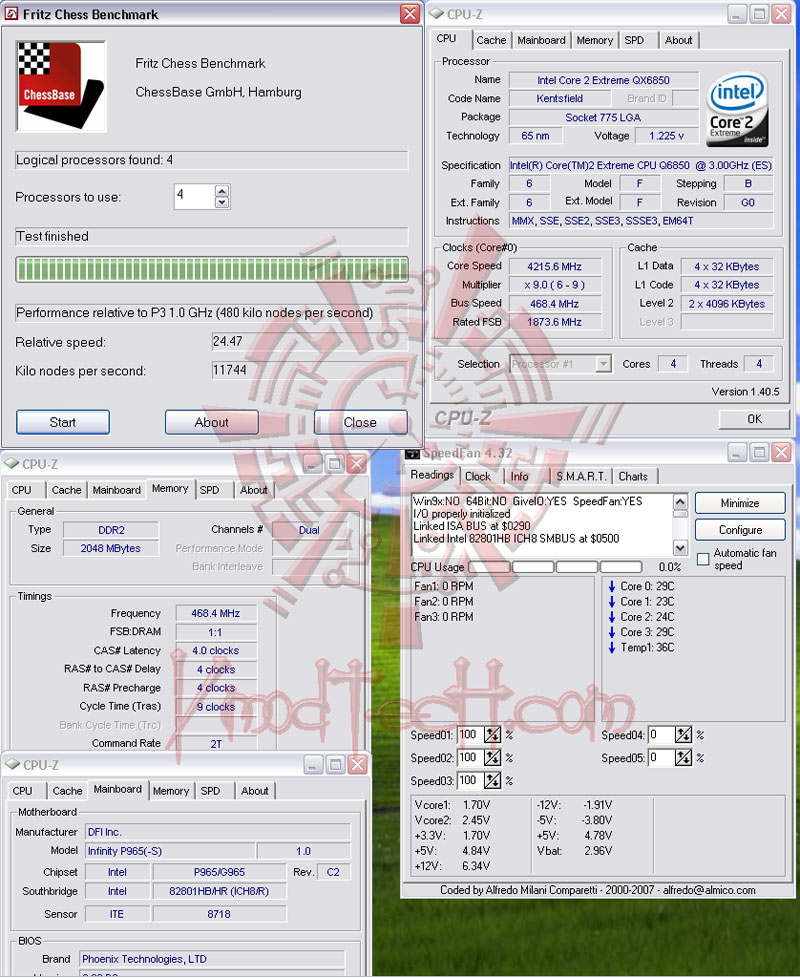
Task: Click Close button in Fritz Chess Benchmark
Action: click(x=360, y=422)
